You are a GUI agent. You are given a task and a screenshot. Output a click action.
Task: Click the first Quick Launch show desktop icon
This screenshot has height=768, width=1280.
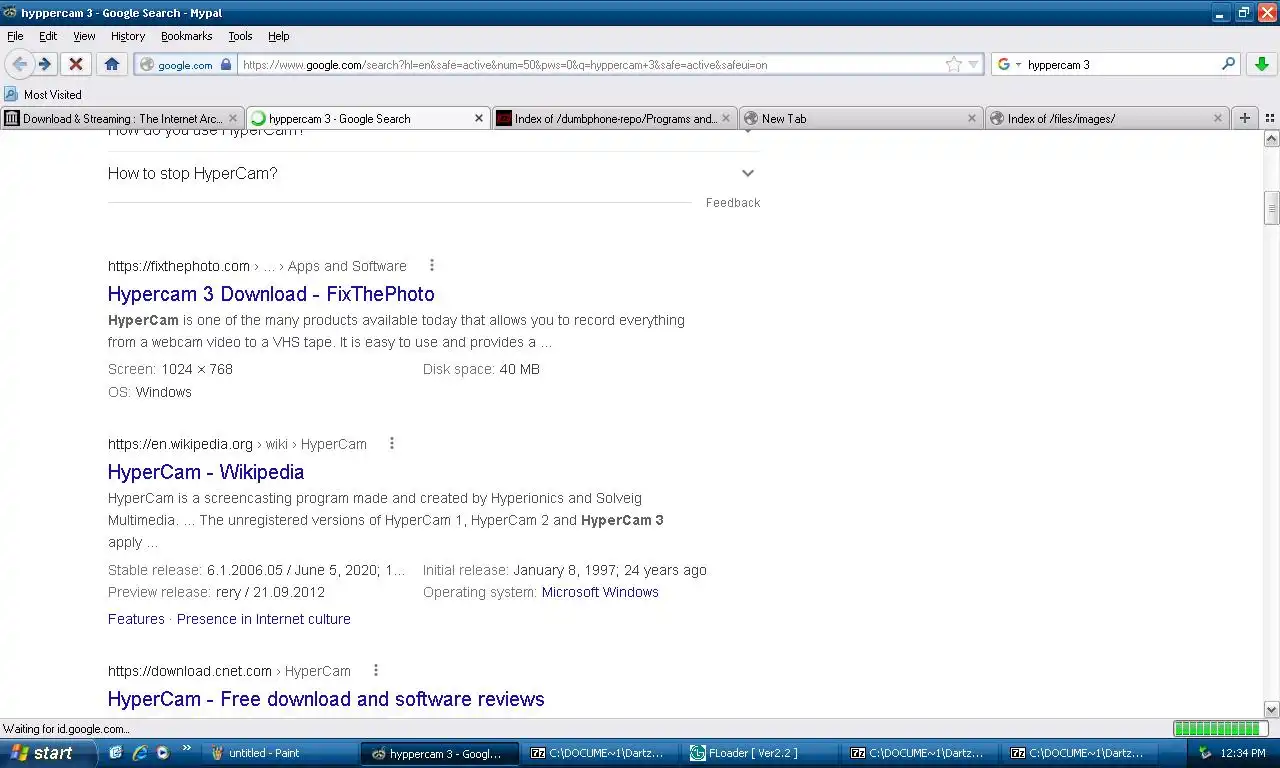click(x=116, y=753)
